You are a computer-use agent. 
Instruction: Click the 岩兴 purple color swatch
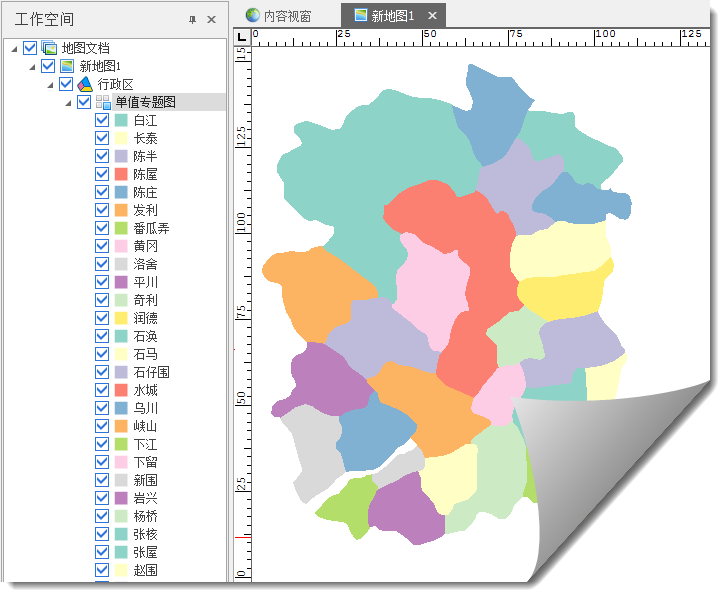tap(121, 498)
